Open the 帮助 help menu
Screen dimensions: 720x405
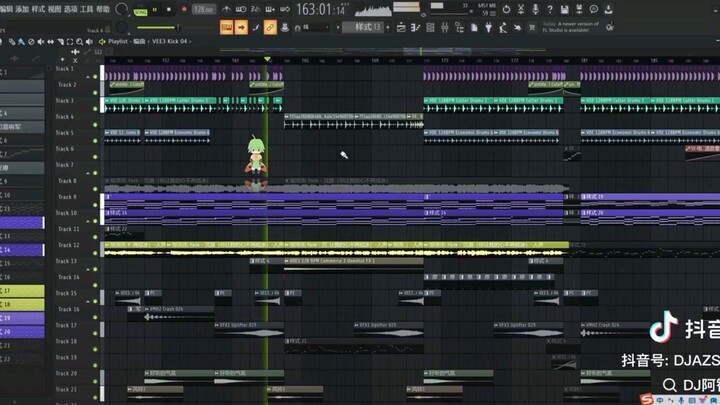click(x=103, y=8)
